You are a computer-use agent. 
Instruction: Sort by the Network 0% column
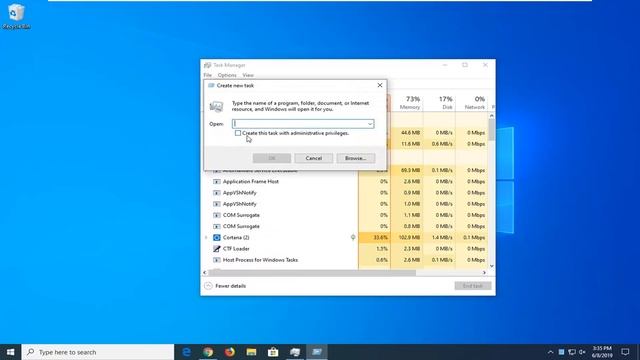(x=472, y=102)
